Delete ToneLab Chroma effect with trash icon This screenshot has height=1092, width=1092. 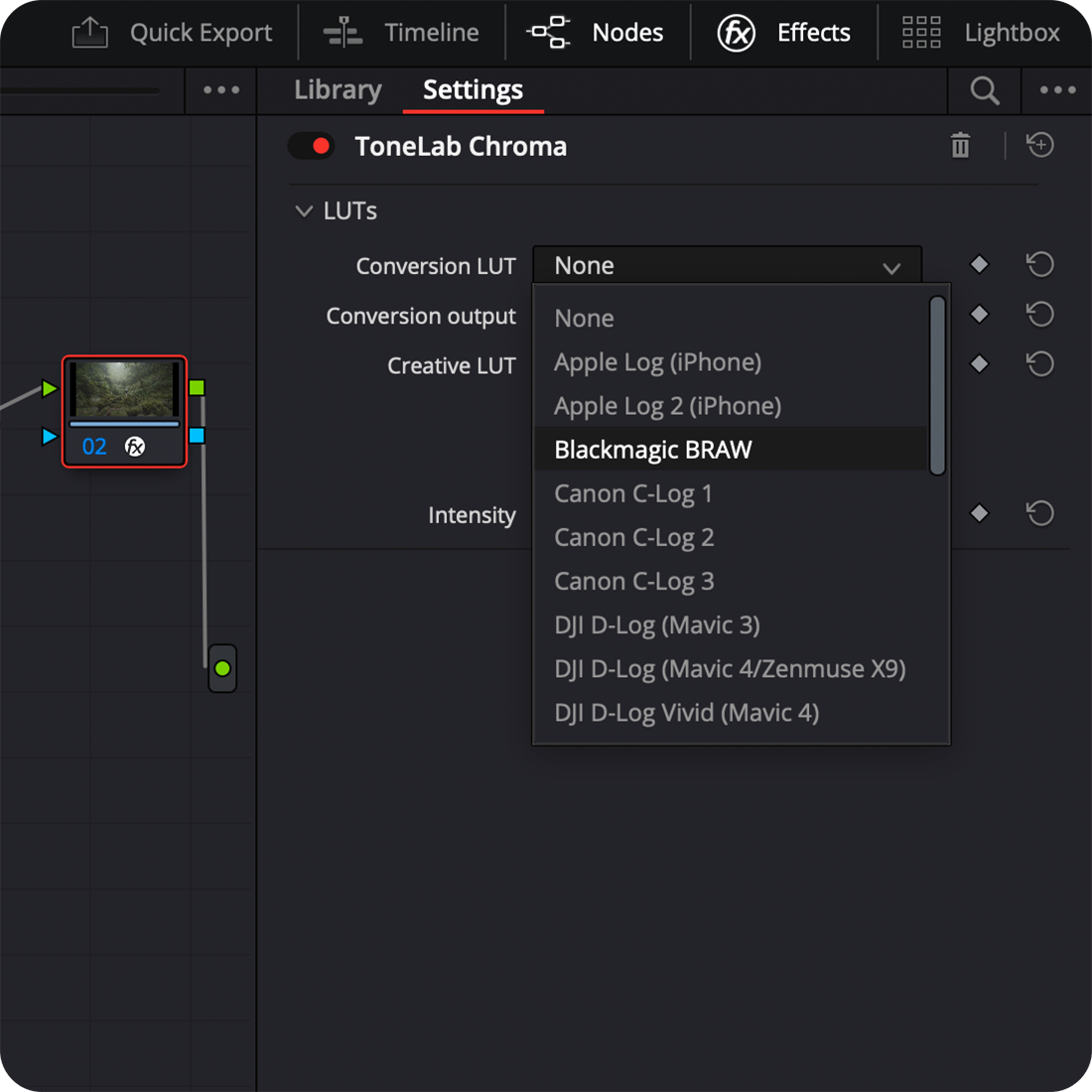960,146
